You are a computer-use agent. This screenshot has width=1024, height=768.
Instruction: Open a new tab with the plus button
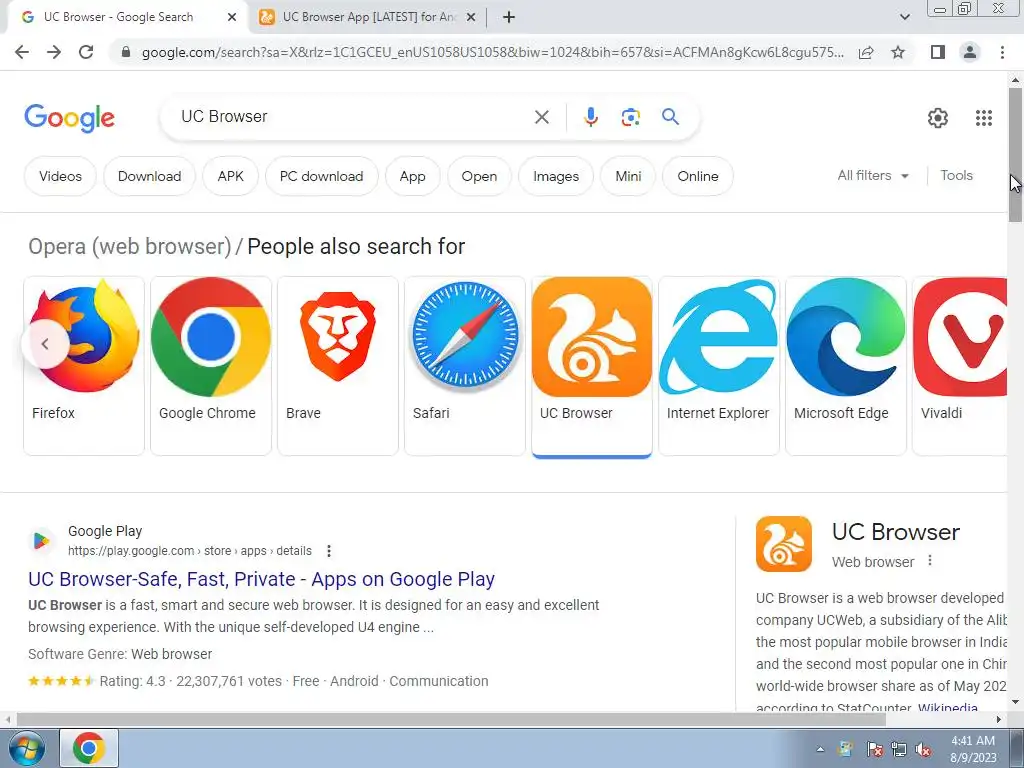(509, 17)
